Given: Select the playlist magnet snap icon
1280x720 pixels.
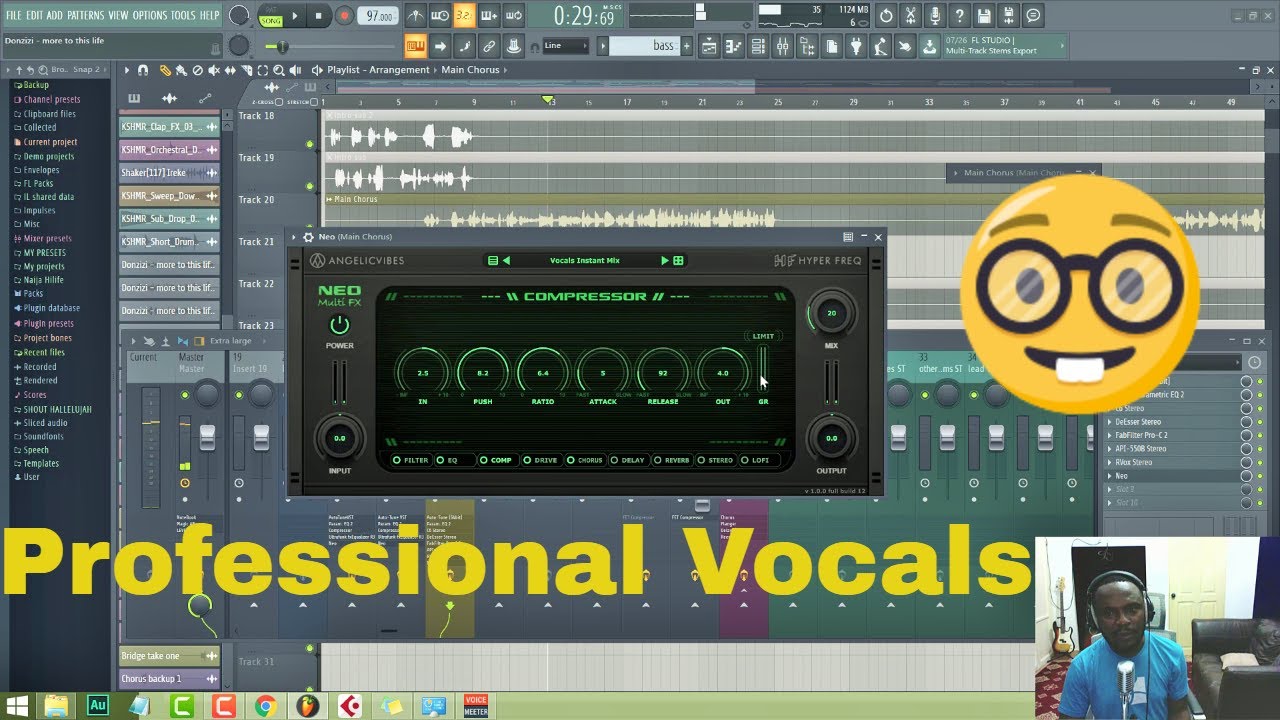Looking at the screenshot, I should point(143,70).
